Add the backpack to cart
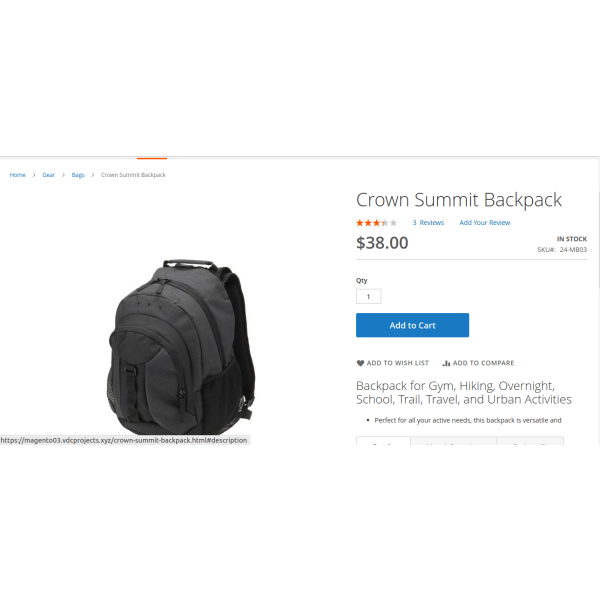 412,325
